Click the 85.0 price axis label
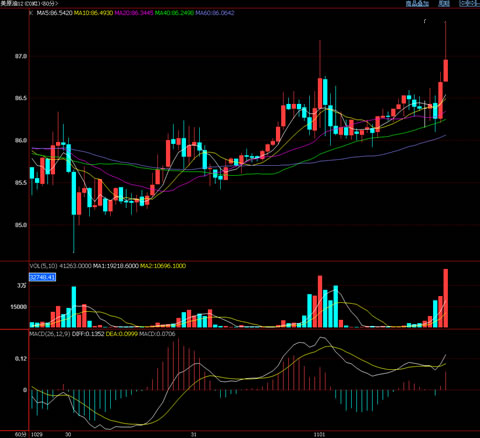Screen dimensions: 480x438 pos(20,225)
